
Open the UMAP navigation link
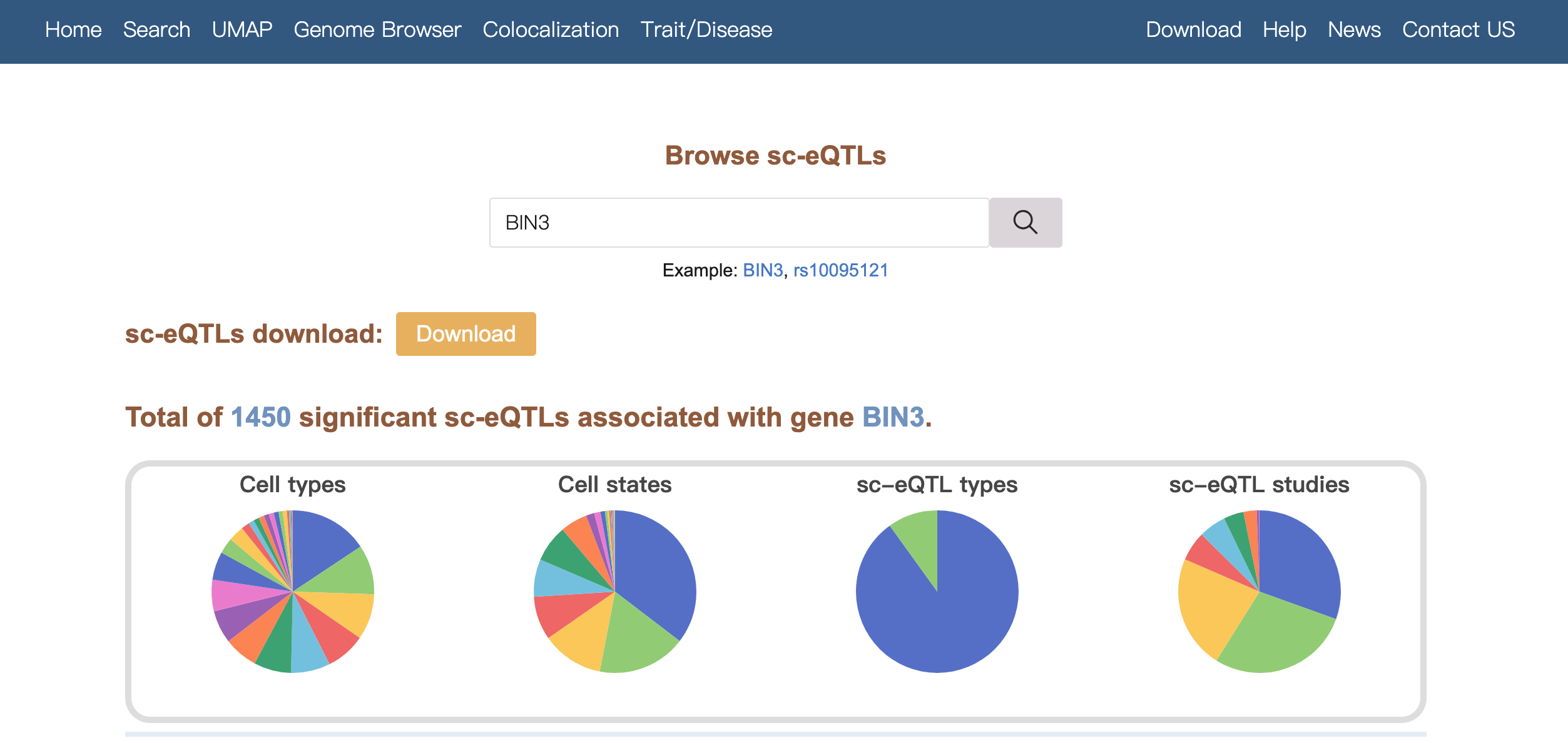click(x=242, y=30)
